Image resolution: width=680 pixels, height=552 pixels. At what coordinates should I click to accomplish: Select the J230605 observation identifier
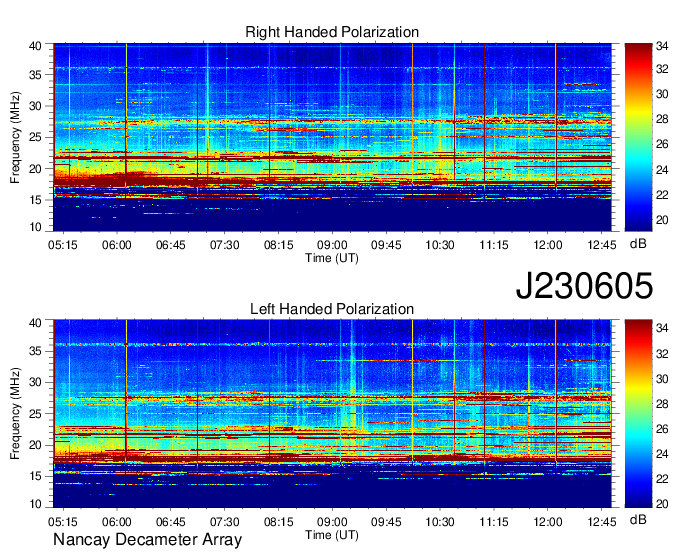point(584,286)
